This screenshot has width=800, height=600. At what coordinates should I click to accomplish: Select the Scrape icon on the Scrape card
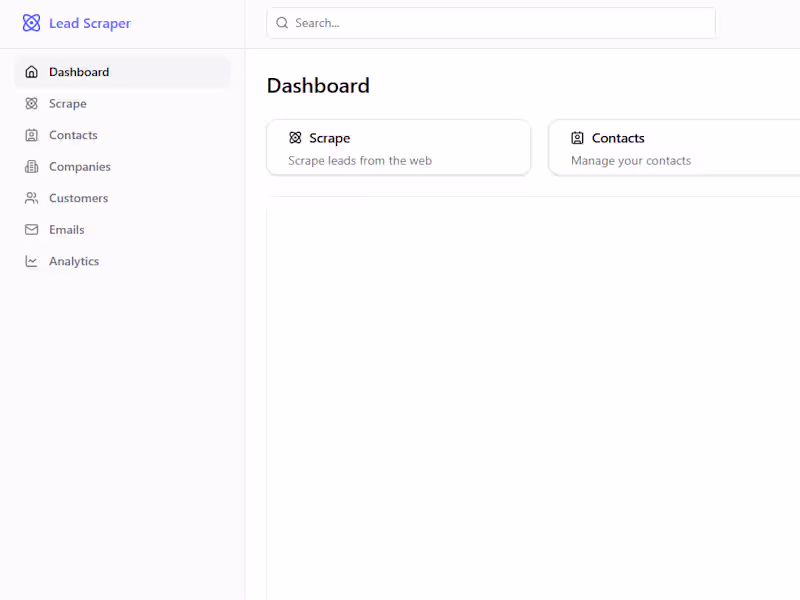pyautogui.click(x=294, y=138)
